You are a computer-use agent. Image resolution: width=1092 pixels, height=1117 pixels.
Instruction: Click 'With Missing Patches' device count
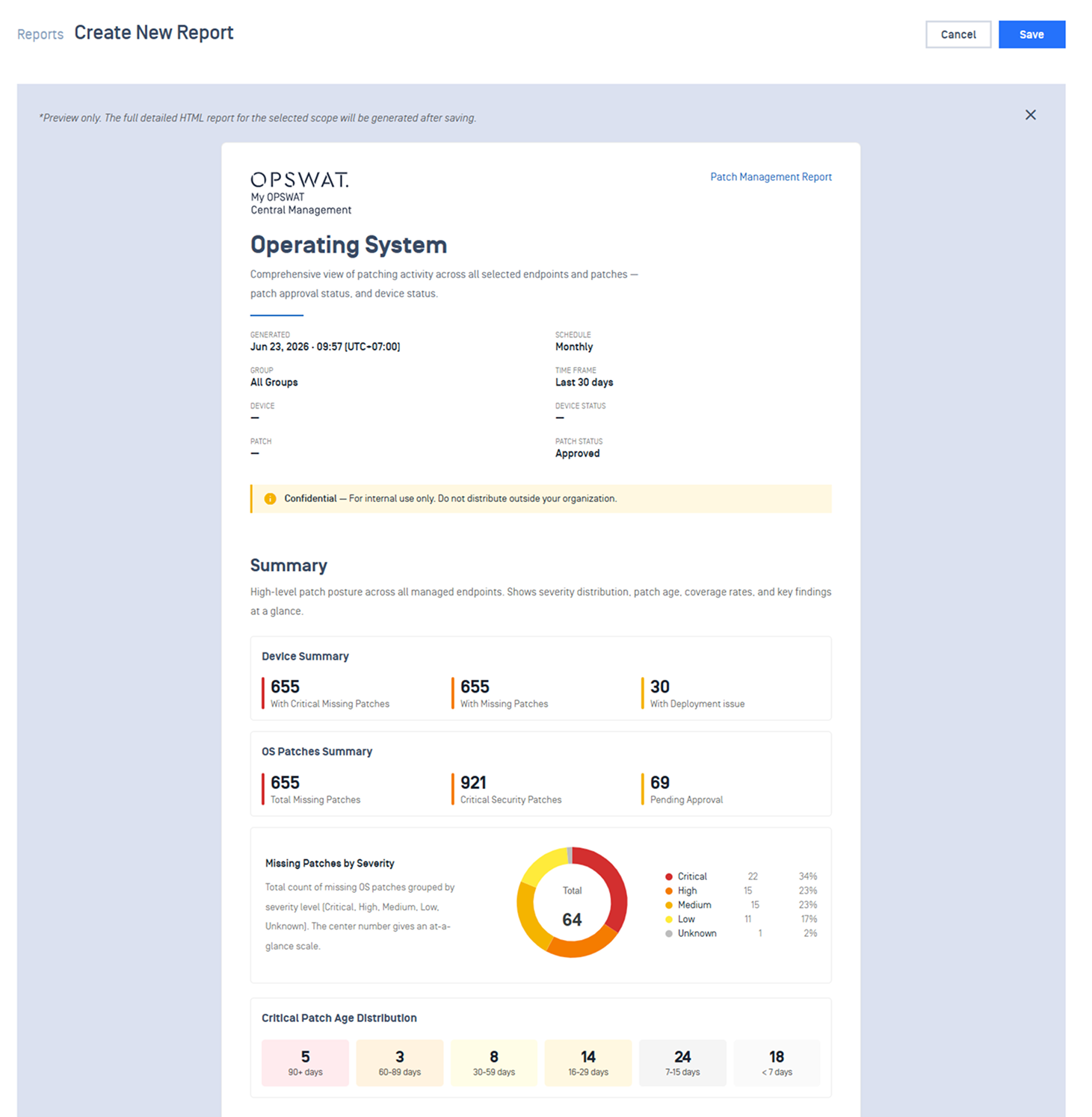475,687
